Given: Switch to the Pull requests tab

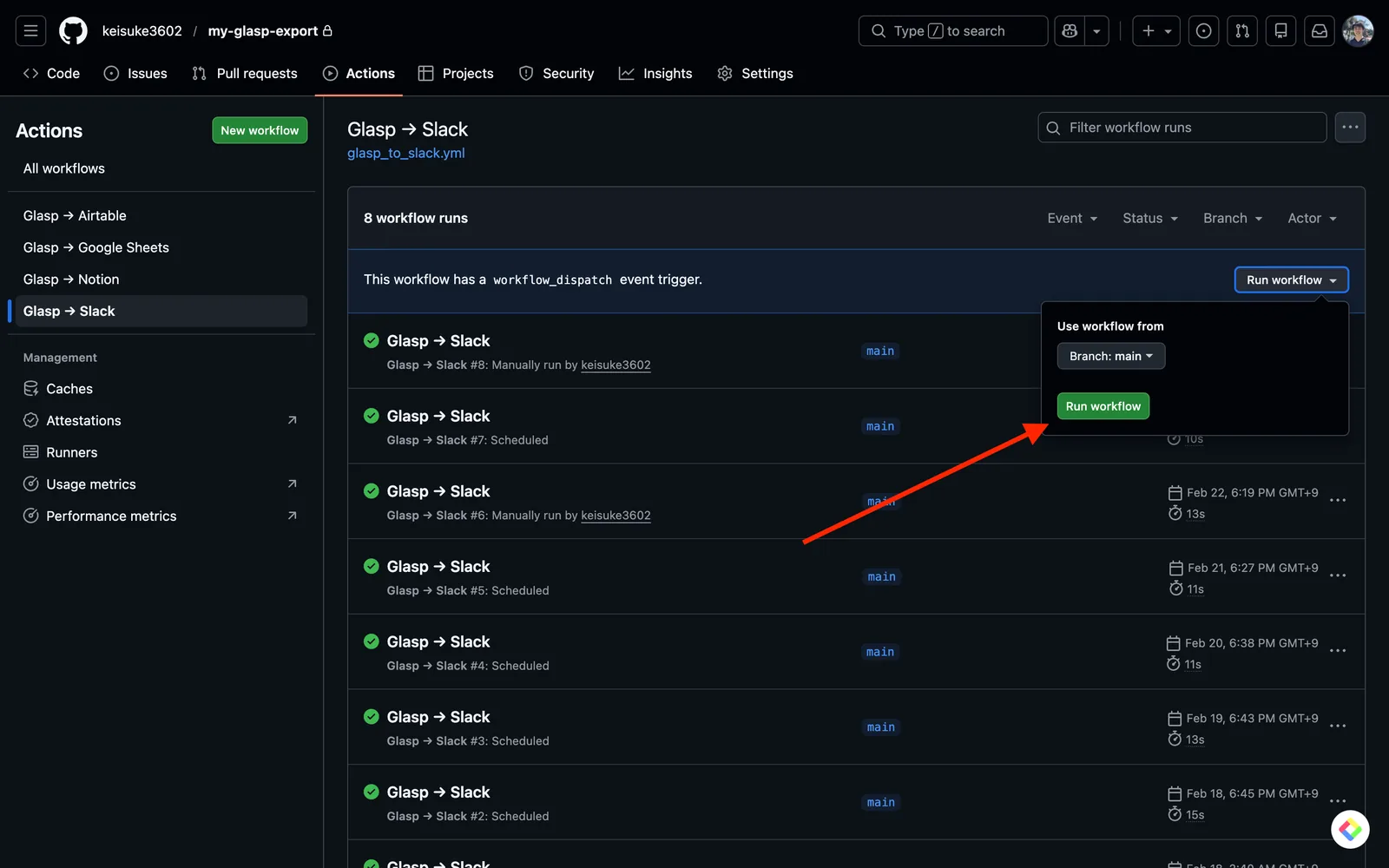Looking at the screenshot, I should [245, 74].
